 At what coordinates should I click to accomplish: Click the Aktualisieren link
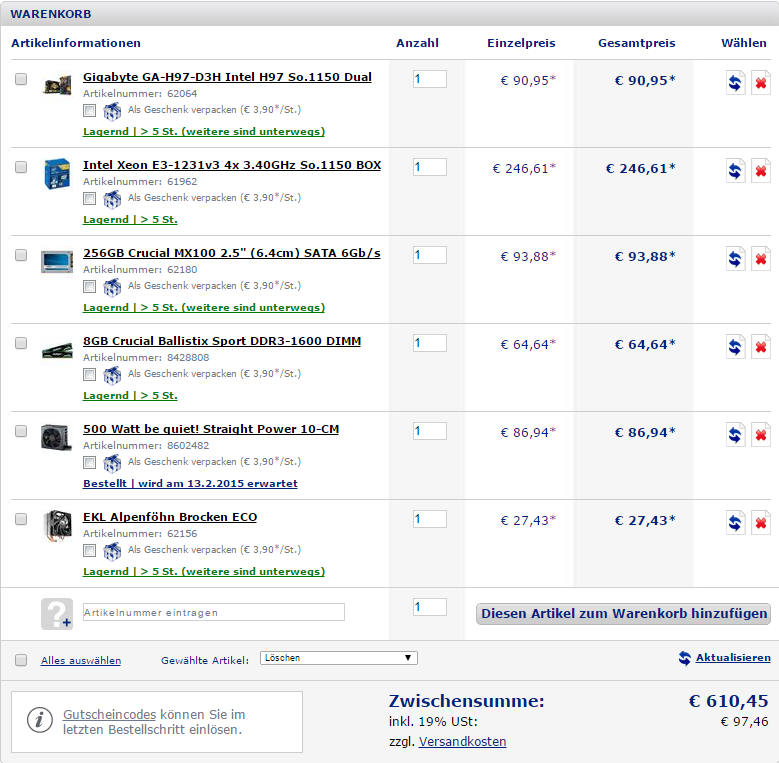733,657
